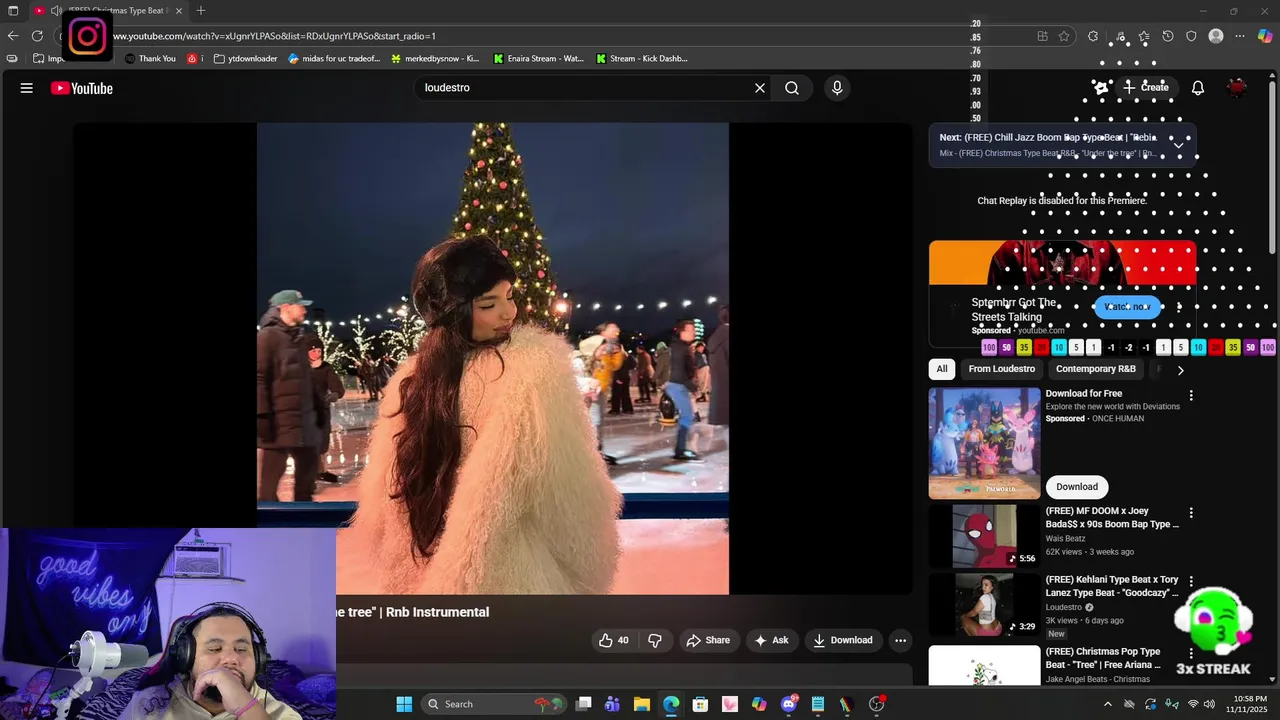Open the YouTube notifications bell
This screenshot has width=1280, height=720.
pyautogui.click(x=1198, y=88)
